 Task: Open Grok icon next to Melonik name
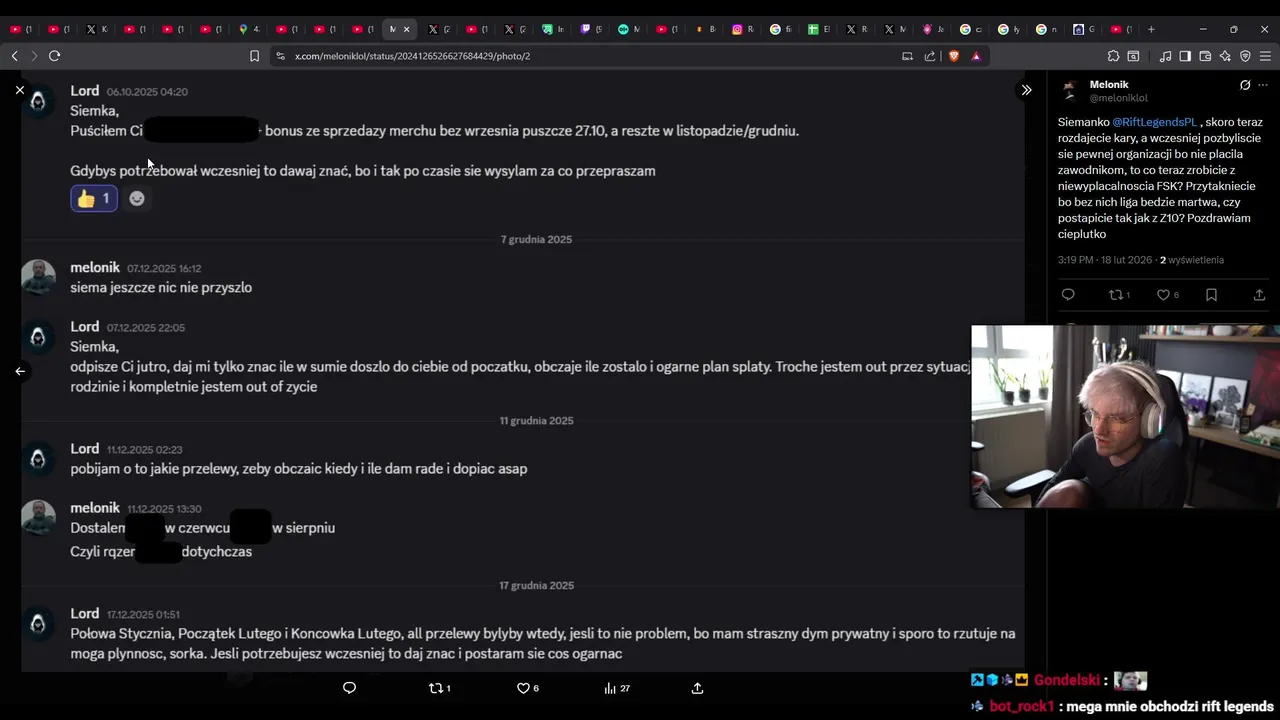(1245, 85)
